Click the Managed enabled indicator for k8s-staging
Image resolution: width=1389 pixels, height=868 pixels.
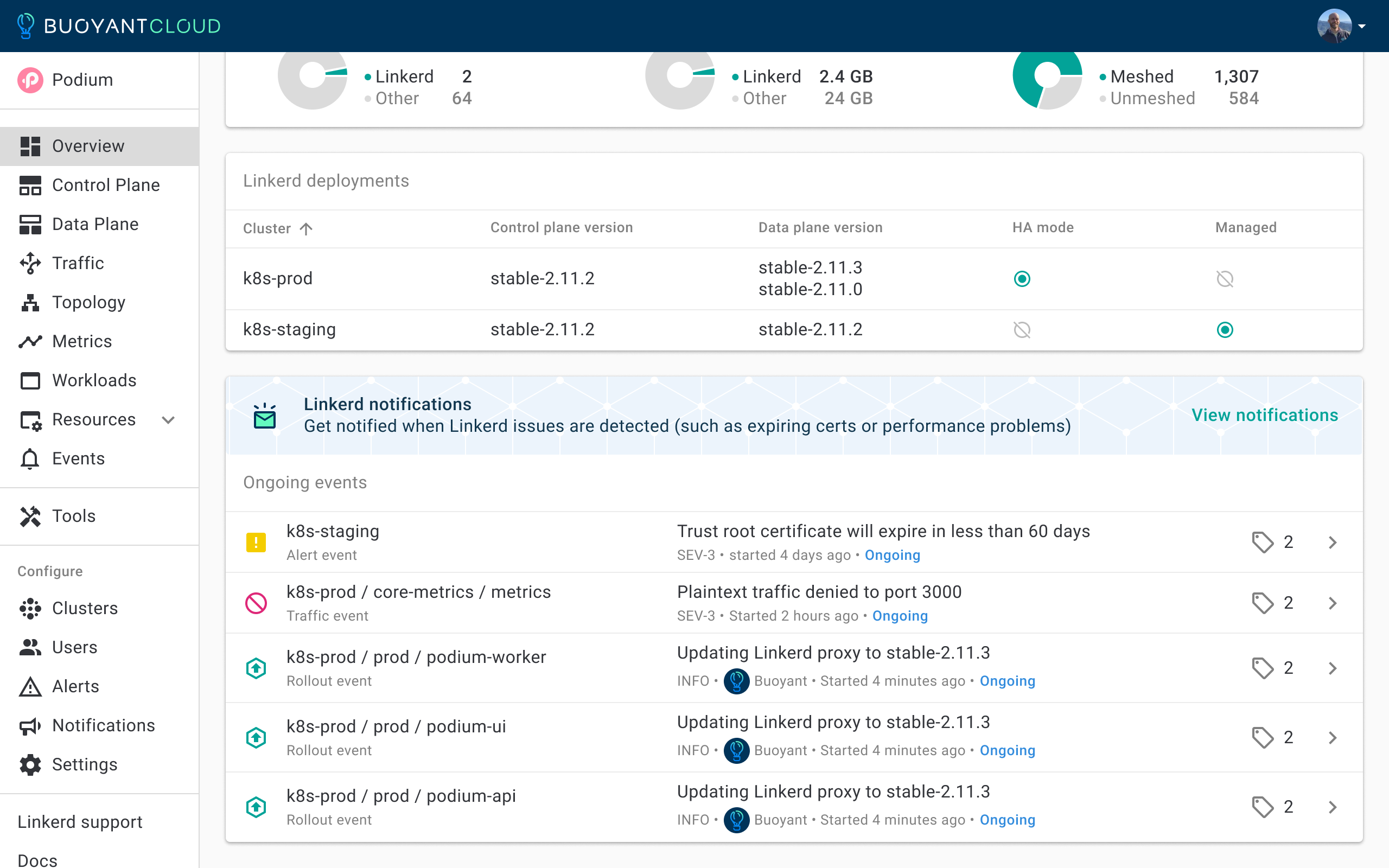pyautogui.click(x=1225, y=330)
